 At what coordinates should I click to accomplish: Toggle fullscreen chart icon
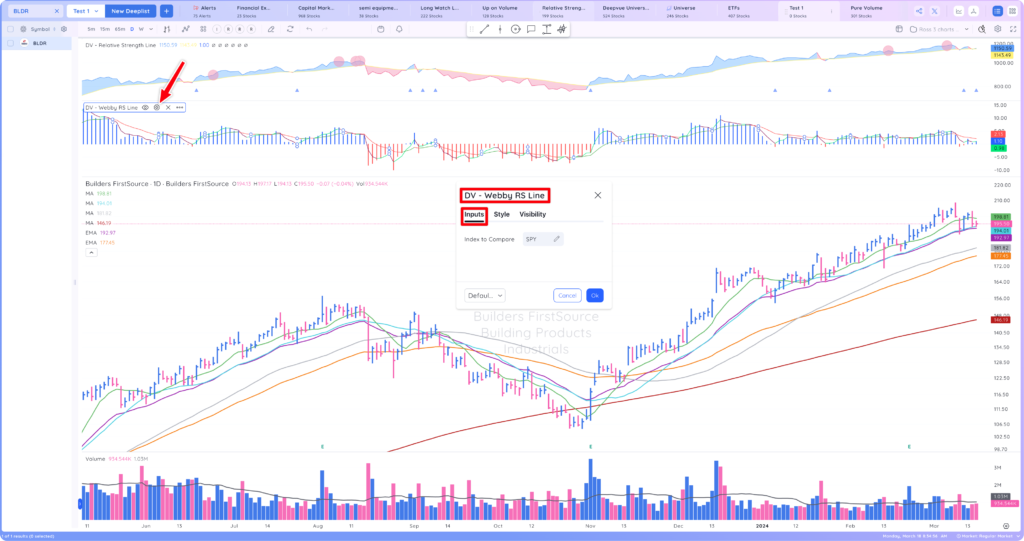tap(1013, 29)
